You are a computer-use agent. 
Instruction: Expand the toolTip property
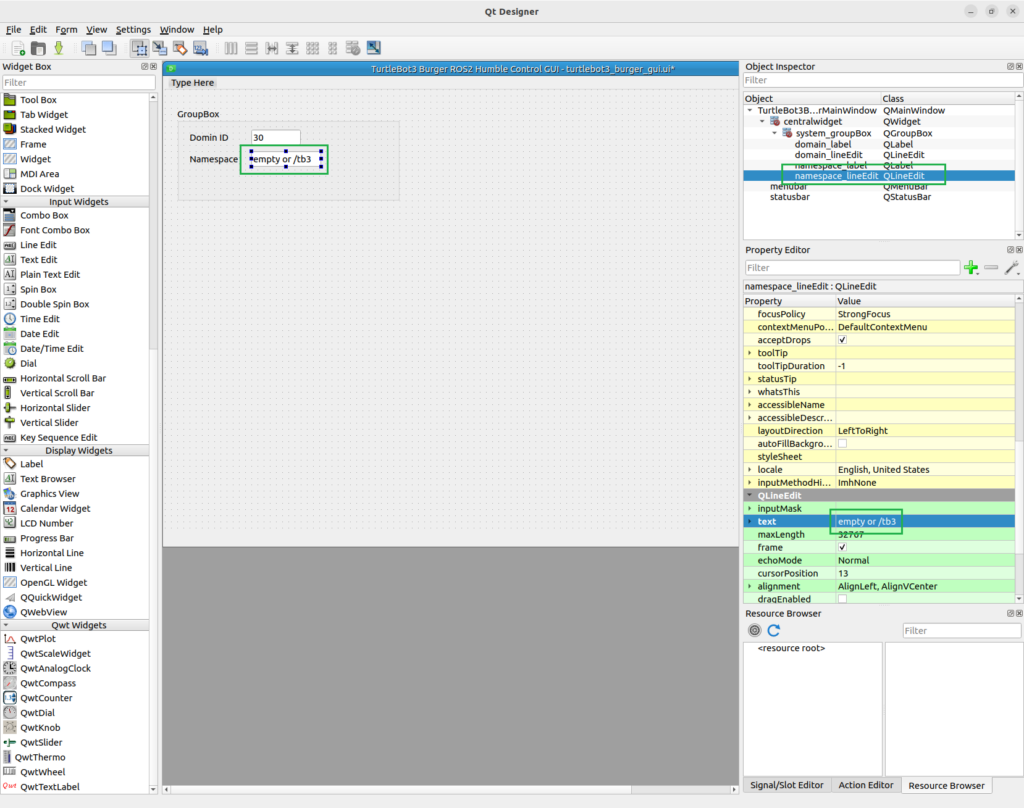(x=750, y=353)
